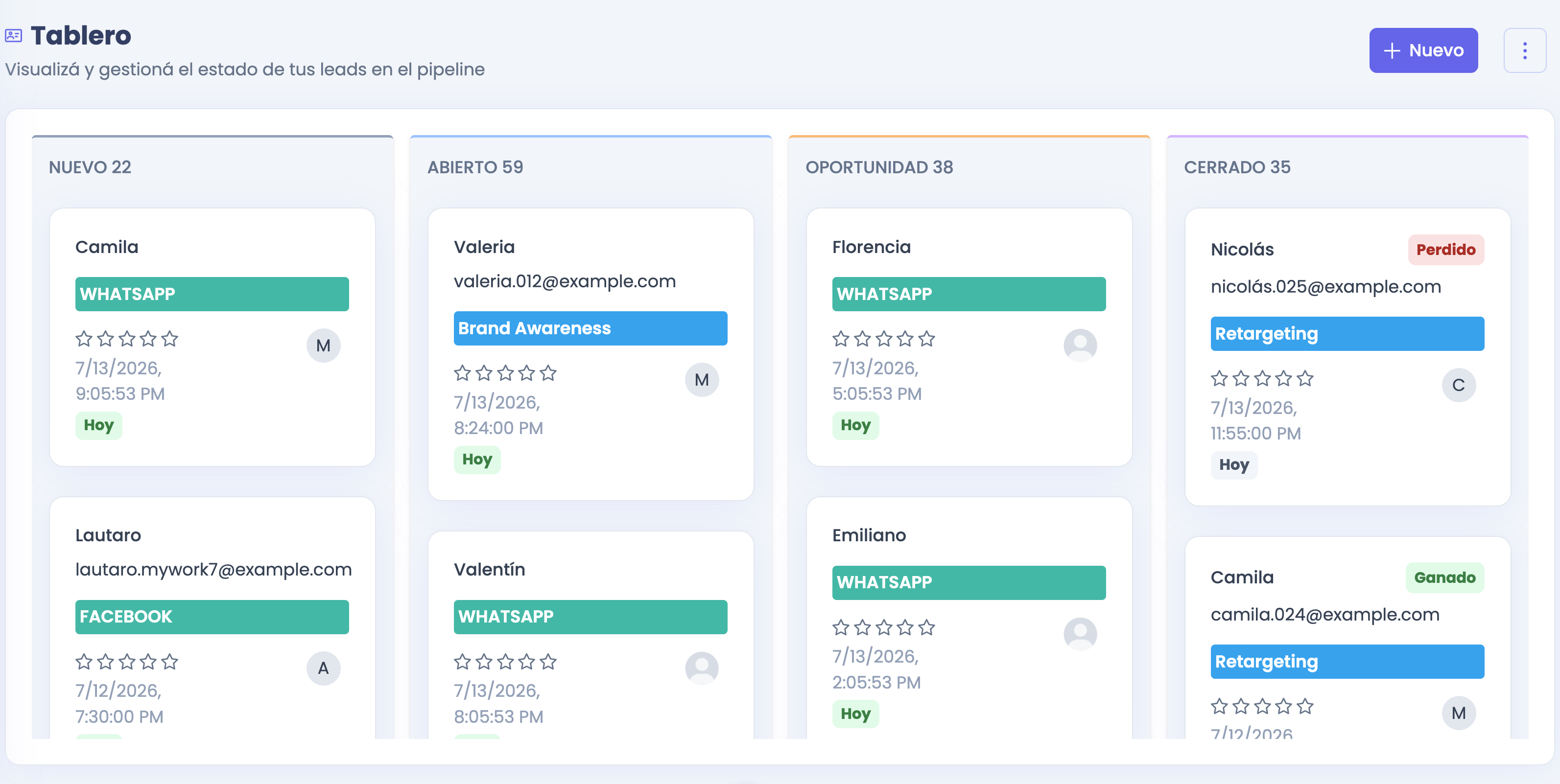The height and width of the screenshot is (784, 1560).
Task: Set fifth star on Nicolás's rating
Action: (1306, 378)
